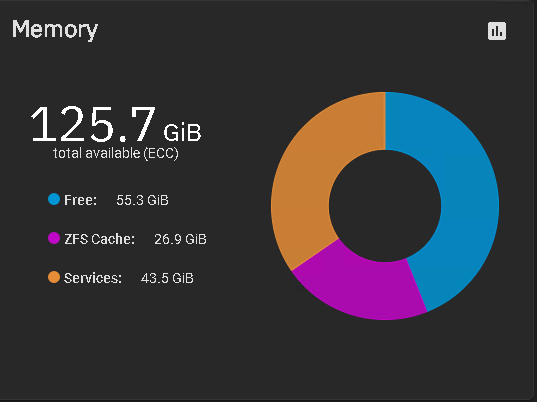This screenshot has width=537, height=402.
Task: Click the magenta ZFS Cache legend dot
Action: 54,238
